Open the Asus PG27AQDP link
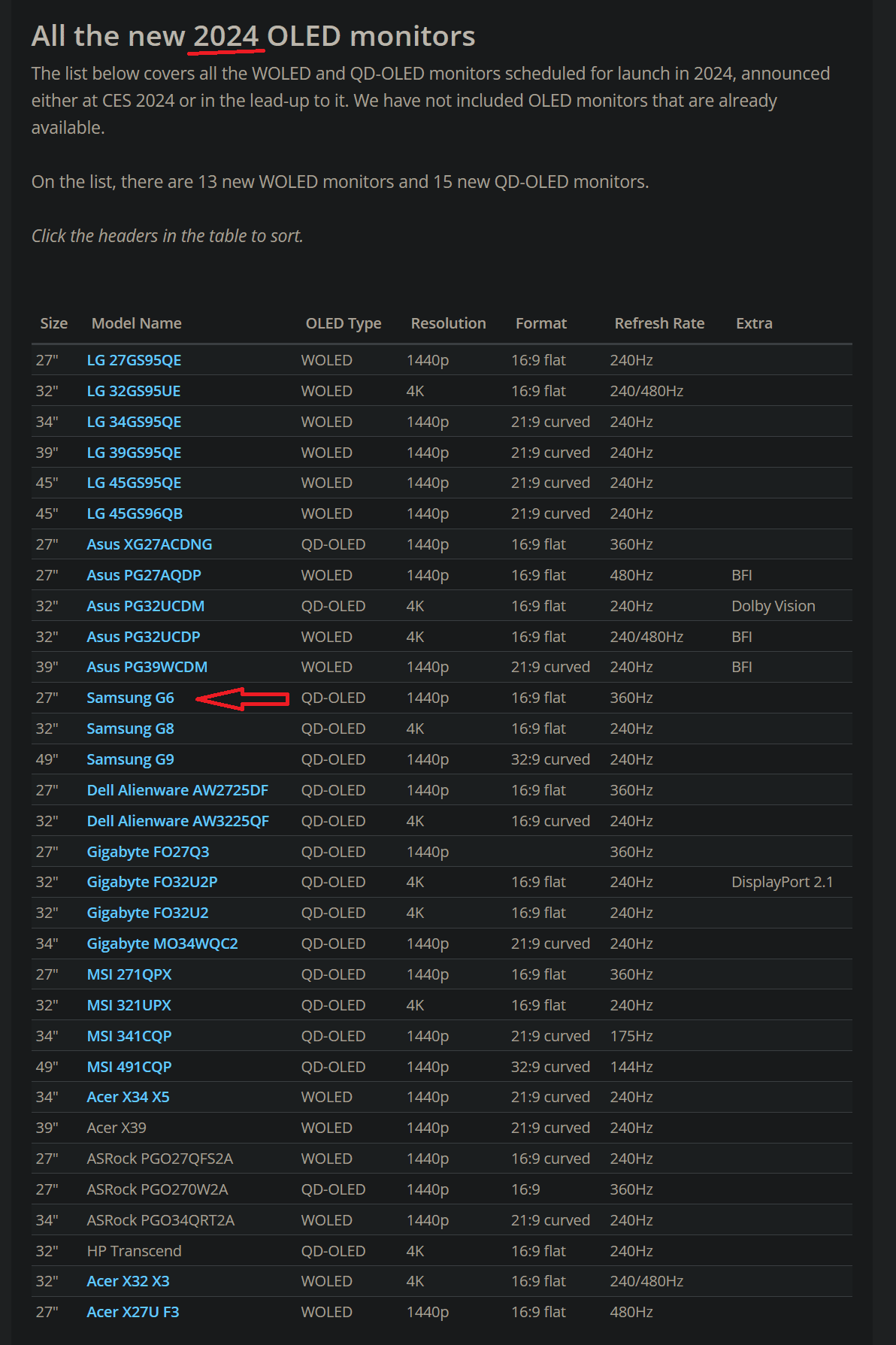The width and height of the screenshot is (896, 1345). coord(144,575)
